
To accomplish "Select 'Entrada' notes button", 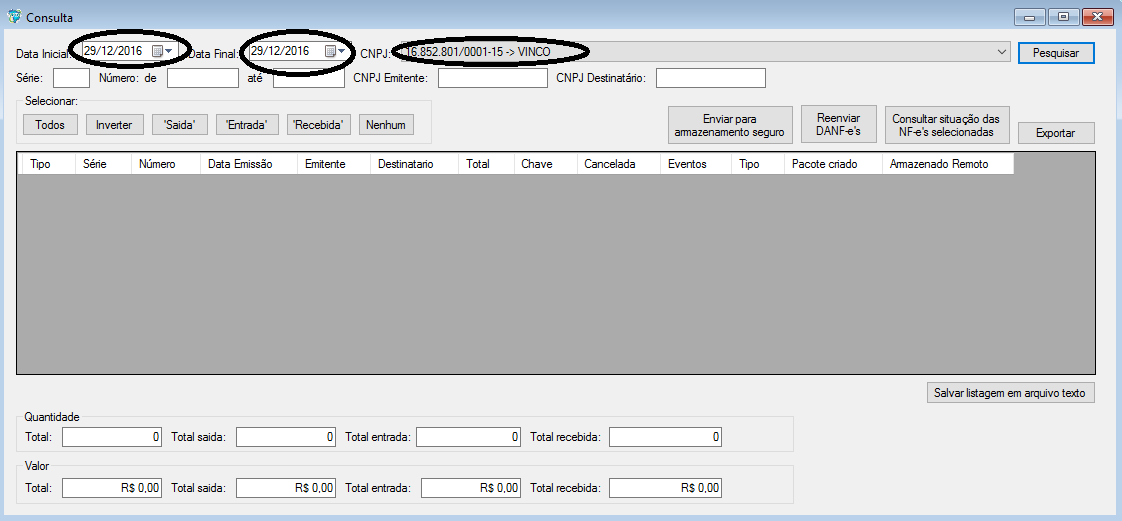I will (x=247, y=125).
